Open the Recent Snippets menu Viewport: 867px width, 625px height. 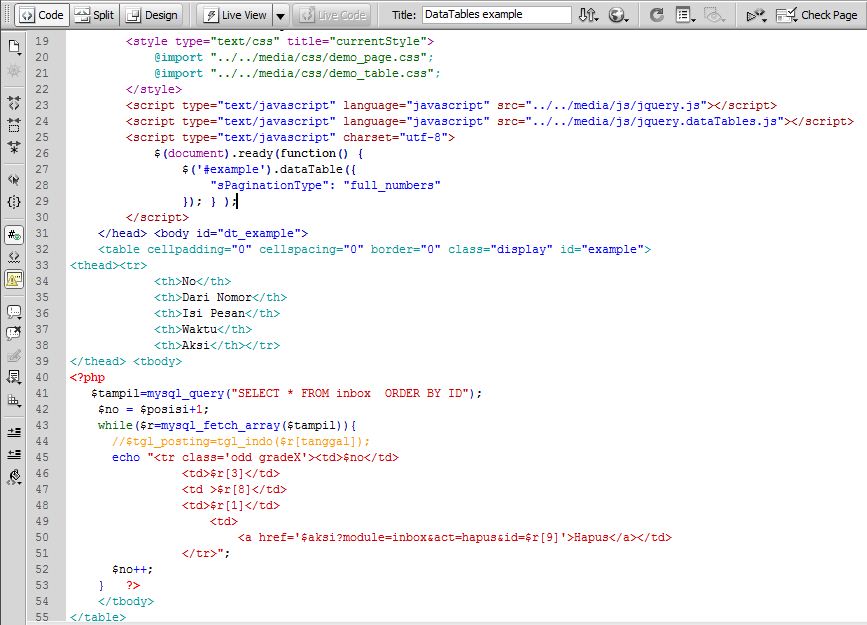point(14,378)
